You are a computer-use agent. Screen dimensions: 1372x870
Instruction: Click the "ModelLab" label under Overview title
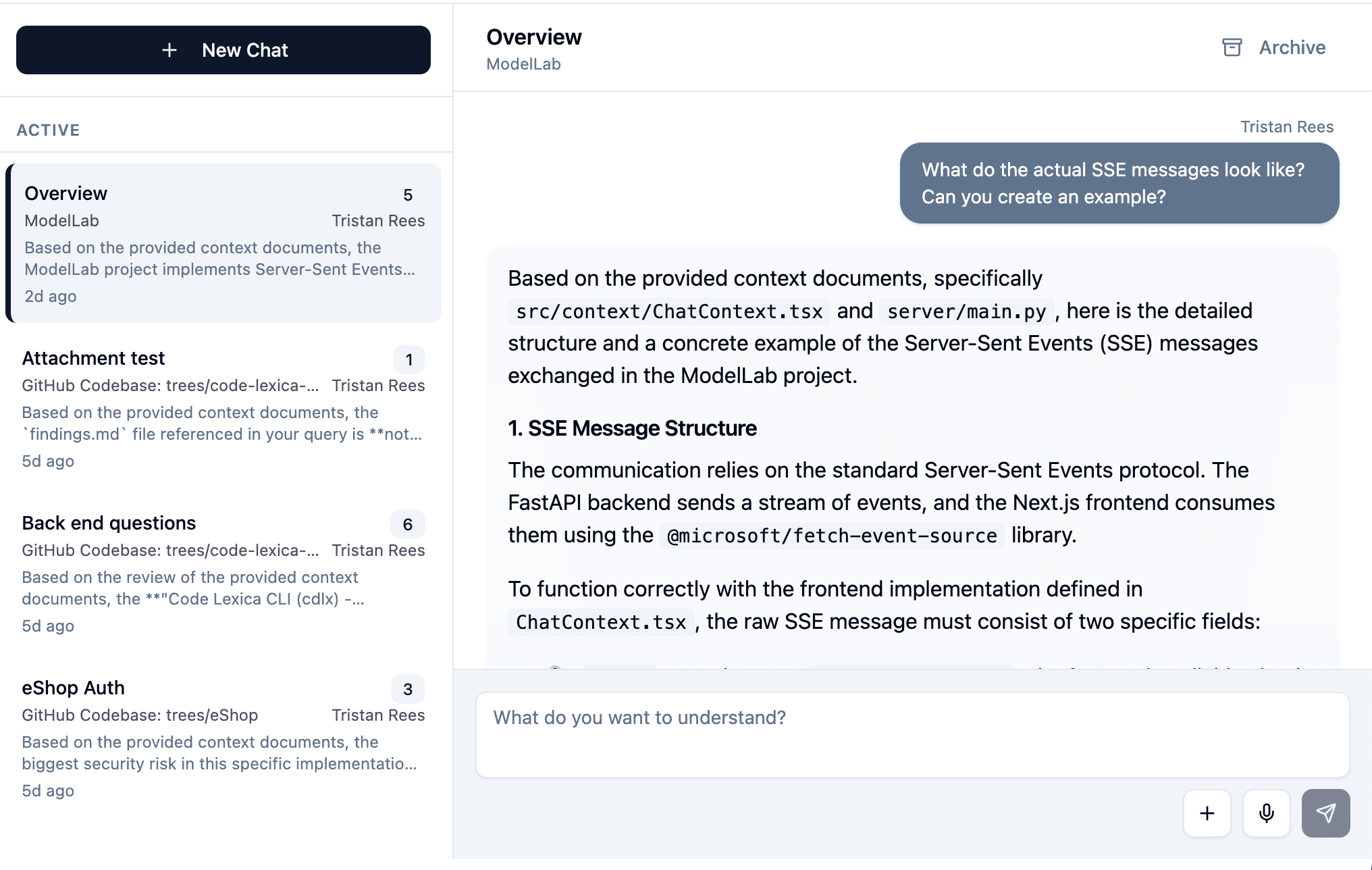click(x=523, y=63)
